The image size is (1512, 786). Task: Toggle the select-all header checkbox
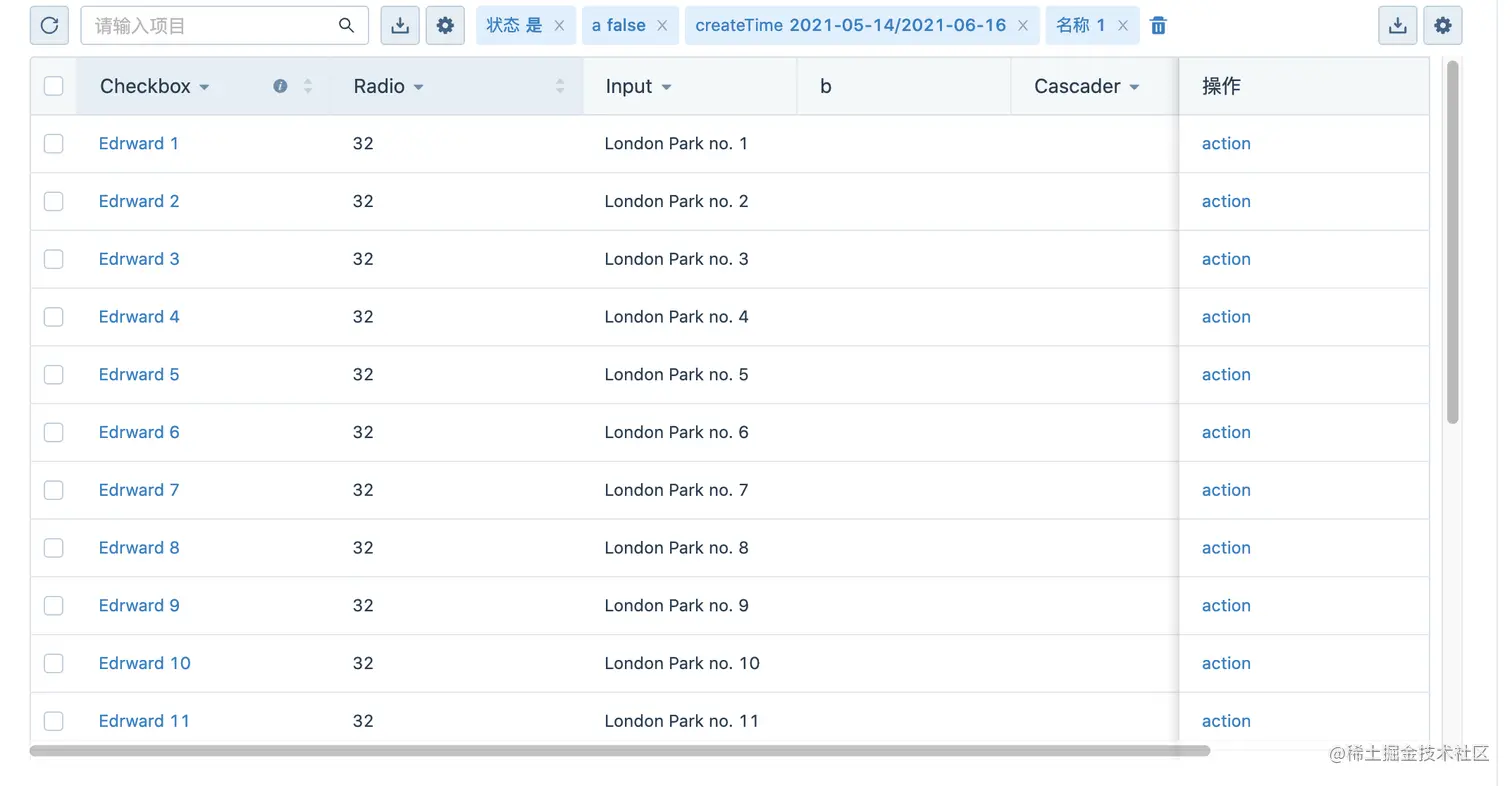coord(54,86)
